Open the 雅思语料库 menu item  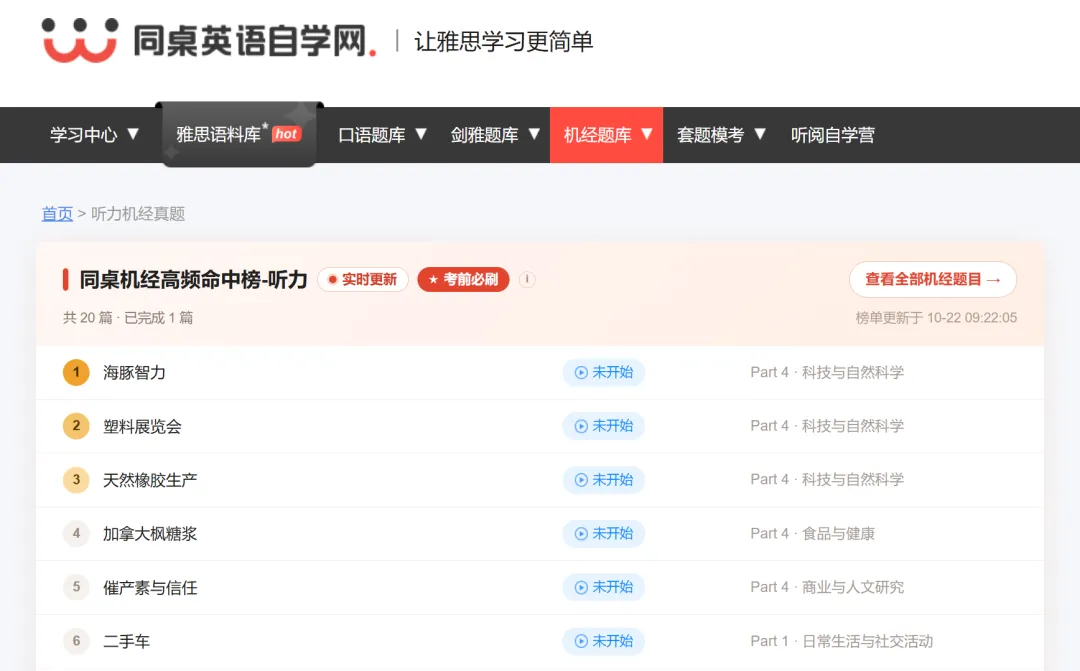point(239,134)
